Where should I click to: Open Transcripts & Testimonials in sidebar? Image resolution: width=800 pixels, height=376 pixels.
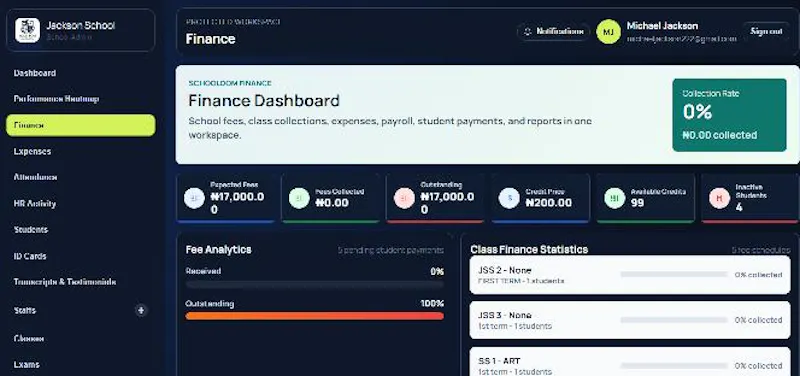coord(81,282)
